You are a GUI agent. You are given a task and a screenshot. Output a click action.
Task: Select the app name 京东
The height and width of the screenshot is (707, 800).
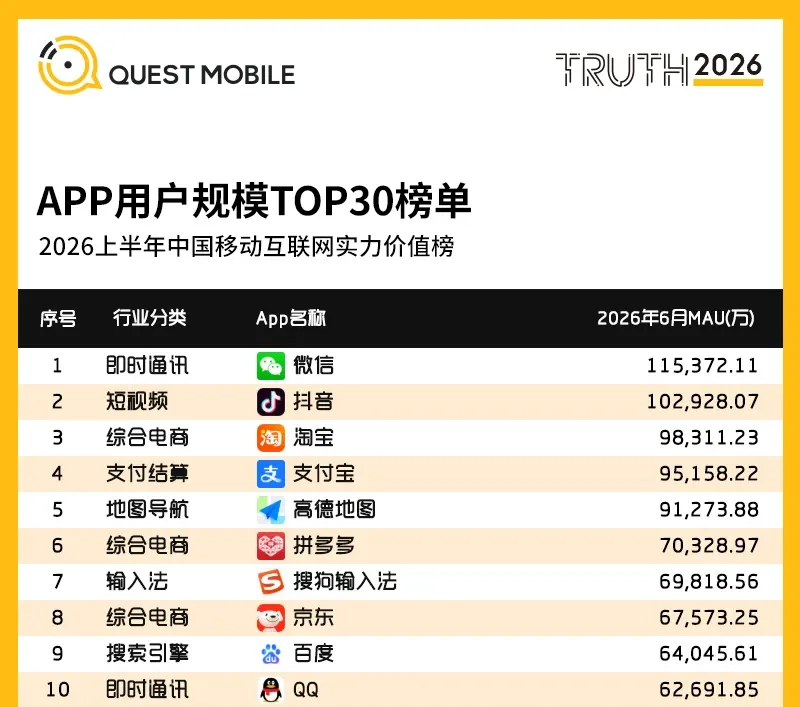313,618
